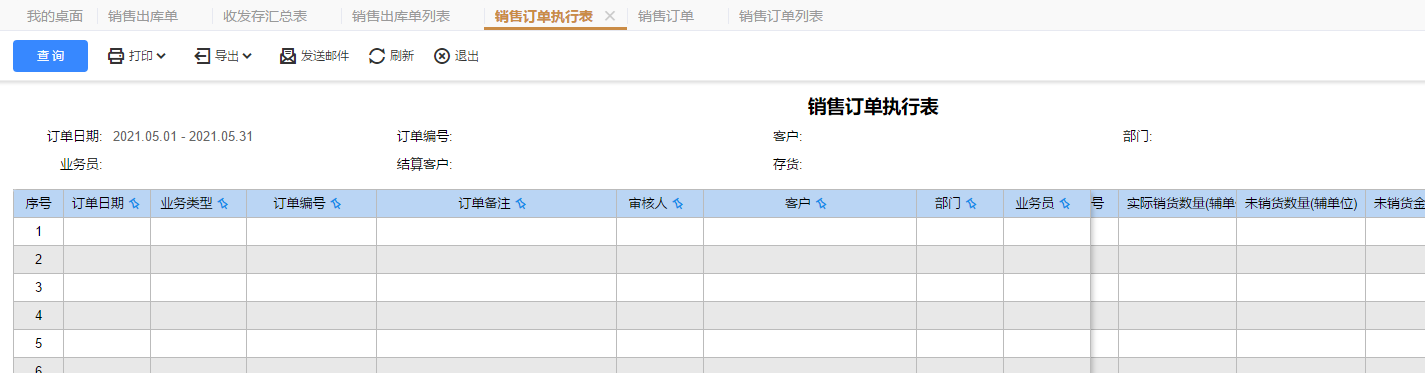Select row number 5 in table
1425x373 pixels.
click(x=38, y=343)
